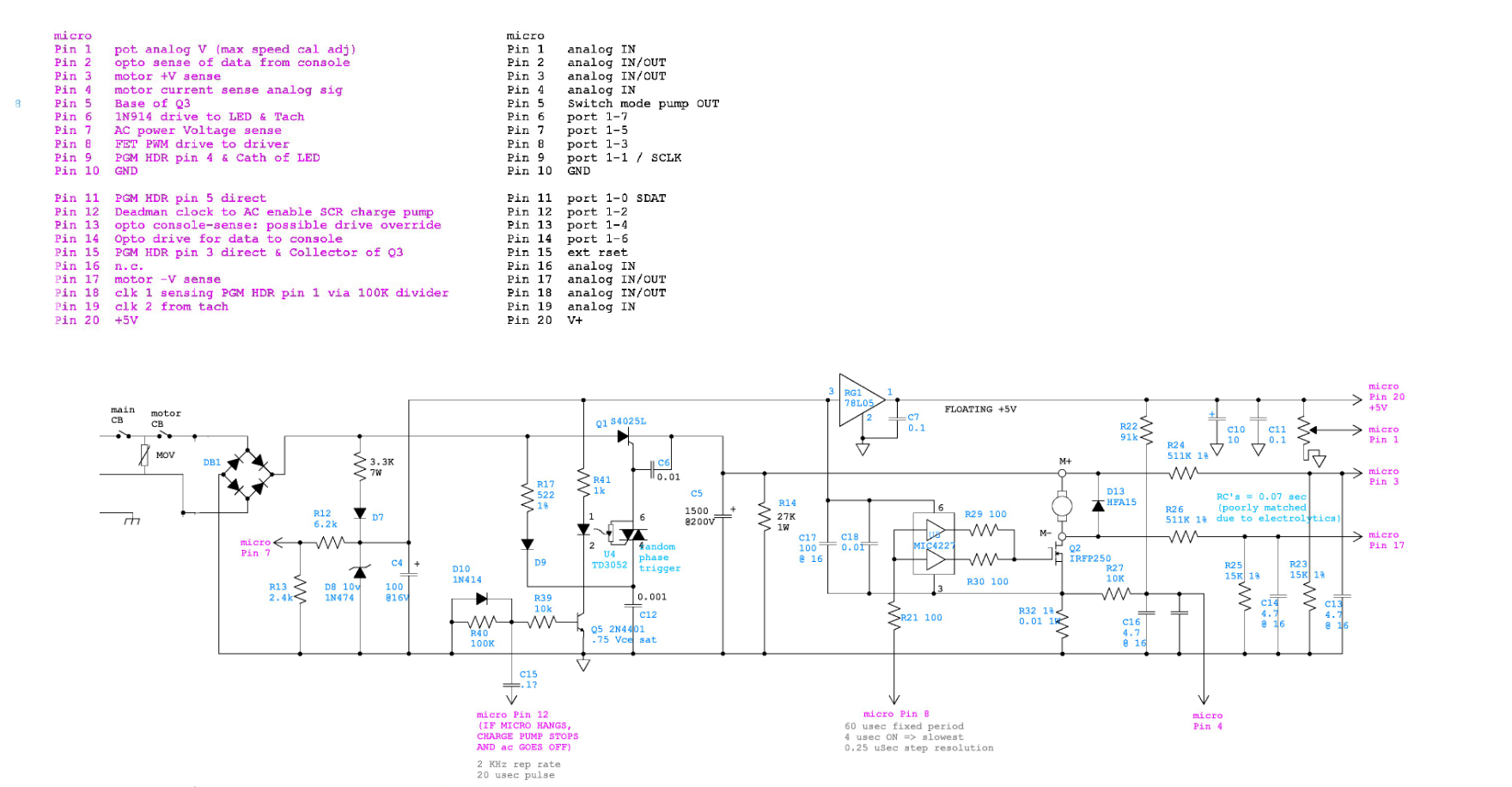Click the chassis ground symbol at lower left
Image resolution: width=1512 pixels, height=787 pixels.
point(131,521)
